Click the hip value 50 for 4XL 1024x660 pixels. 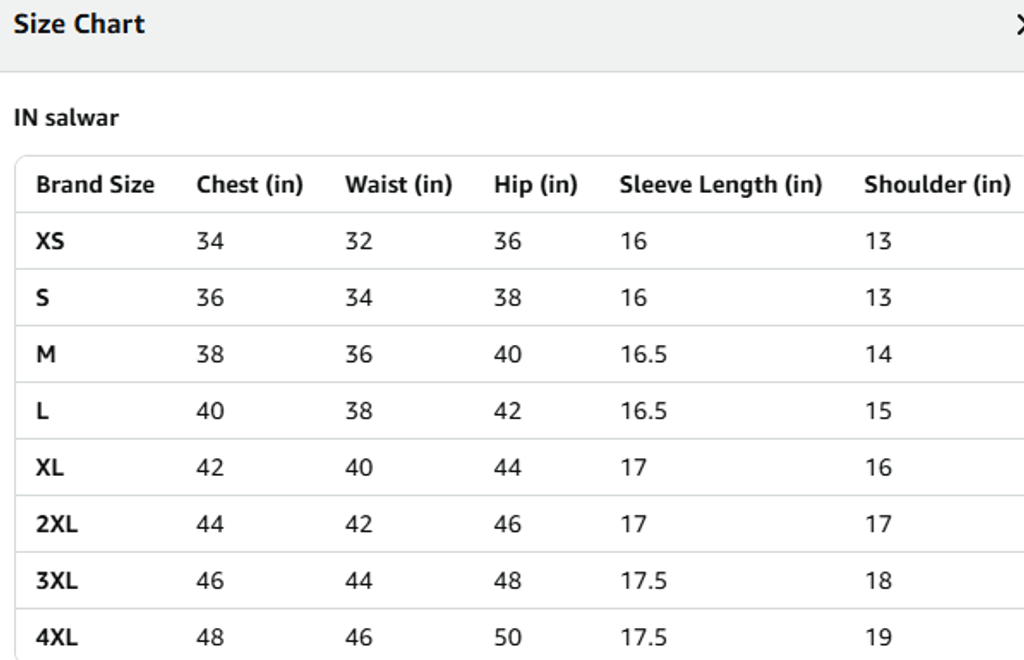click(x=507, y=637)
